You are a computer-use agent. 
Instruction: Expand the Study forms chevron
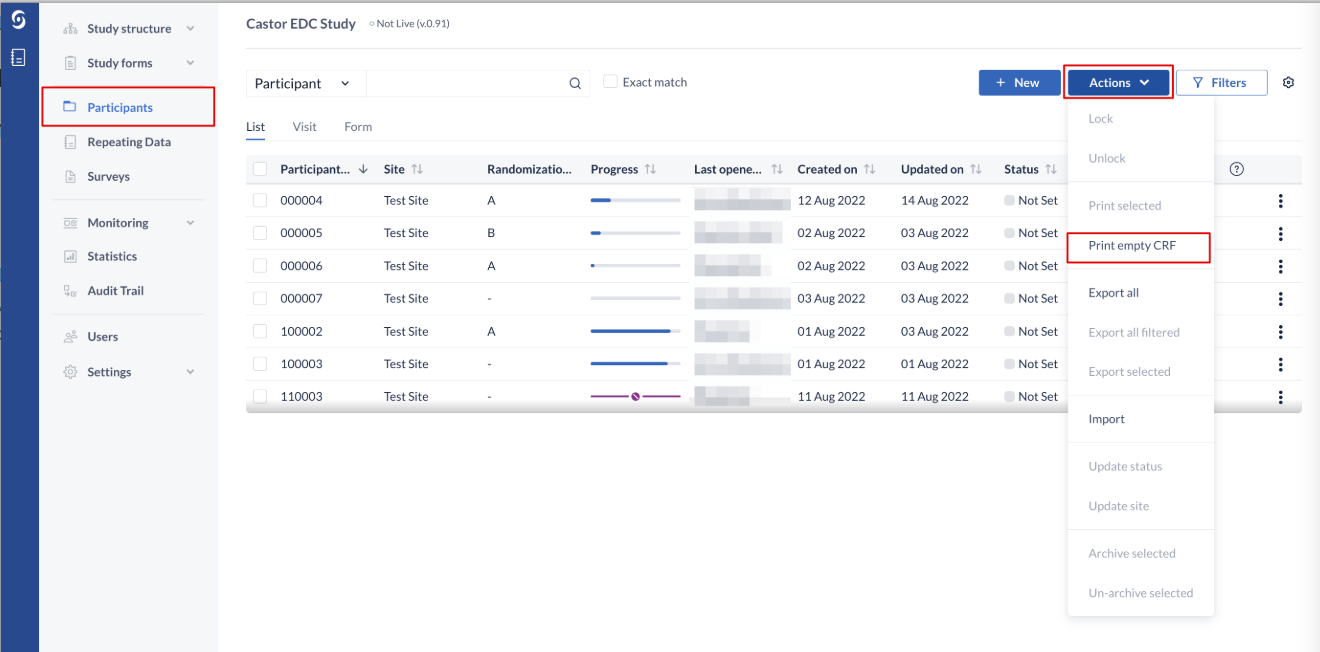coord(190,63)
